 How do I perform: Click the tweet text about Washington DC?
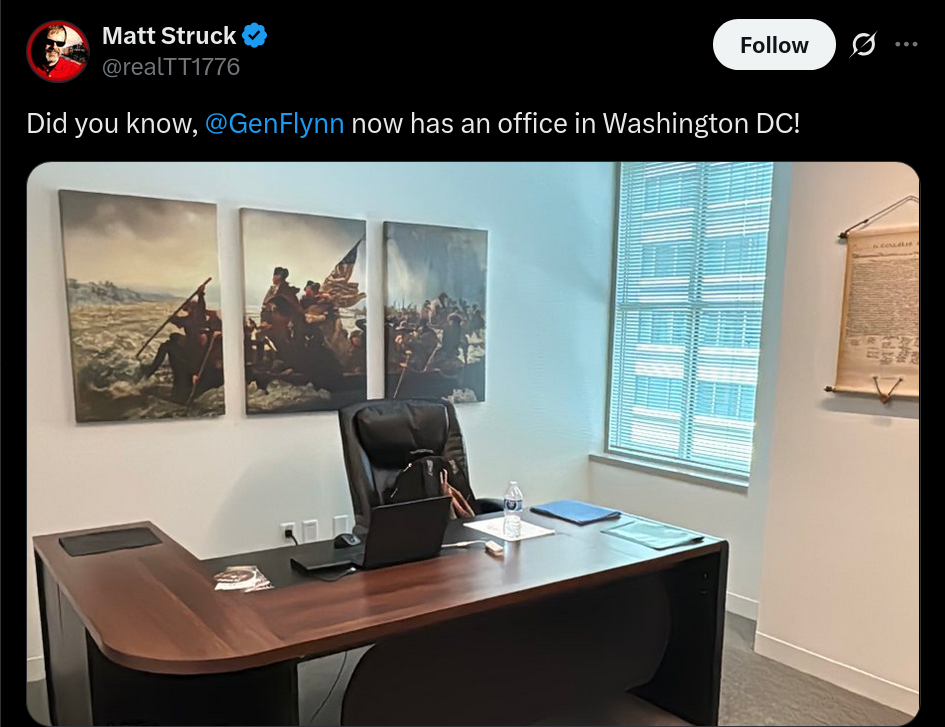(x=413, y=124)
